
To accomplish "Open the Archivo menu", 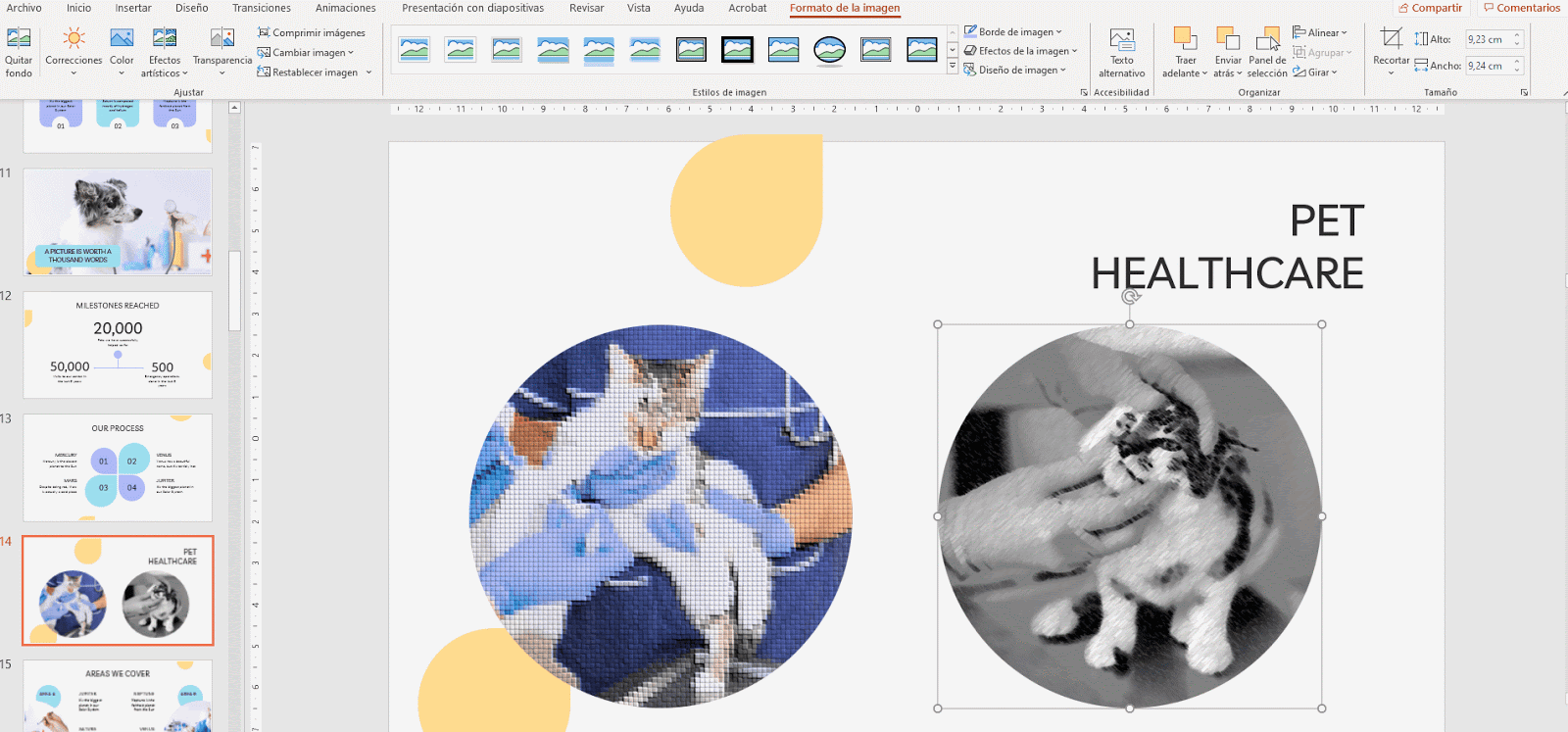I will pyautogui.click(x=24, y=8).
